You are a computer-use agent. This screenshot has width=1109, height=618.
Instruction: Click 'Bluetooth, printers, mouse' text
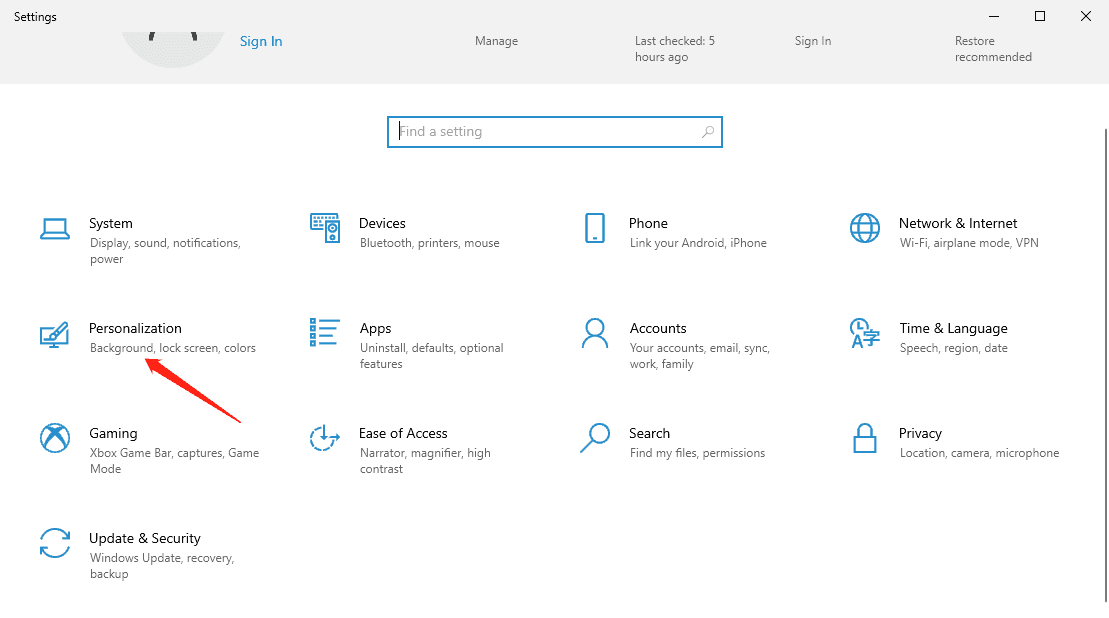[x=429, y=243]
